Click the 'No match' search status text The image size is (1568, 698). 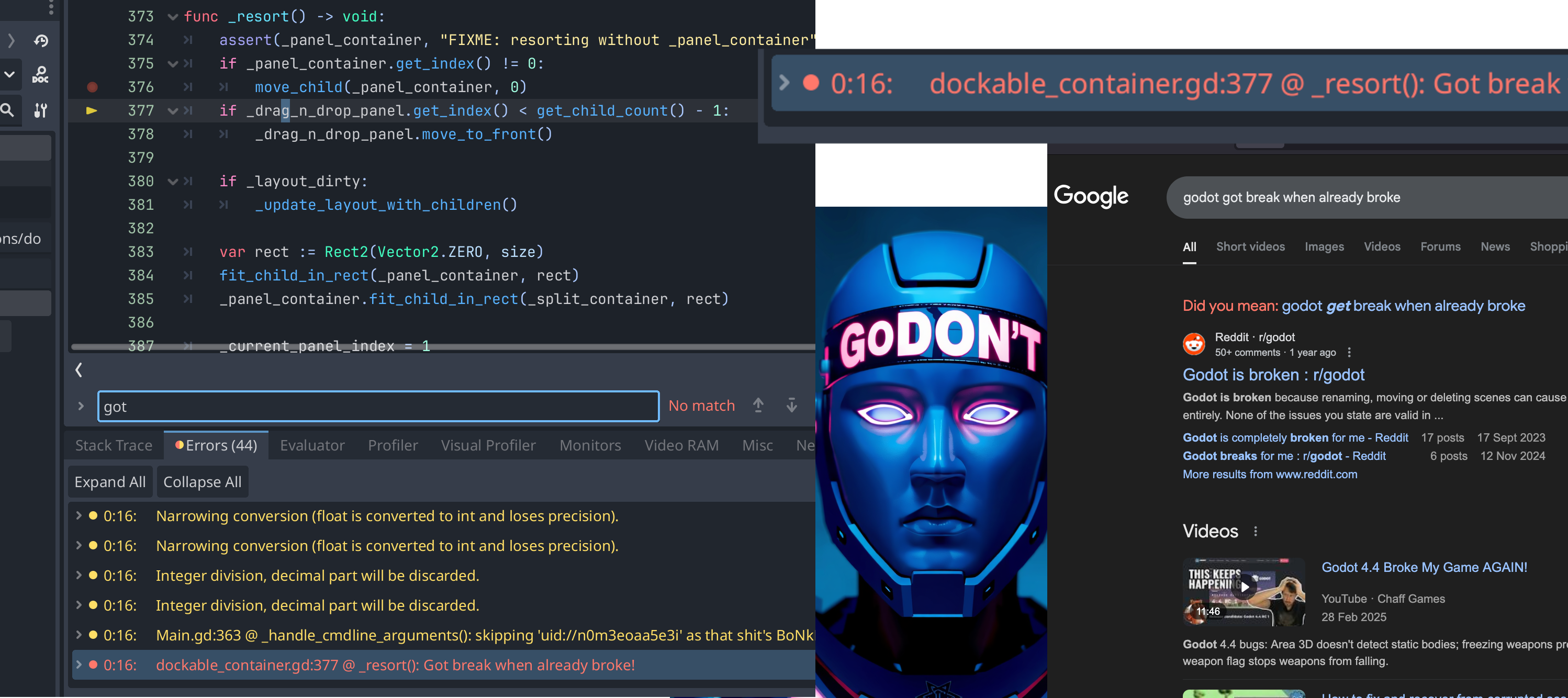click(x=701, y=406)
